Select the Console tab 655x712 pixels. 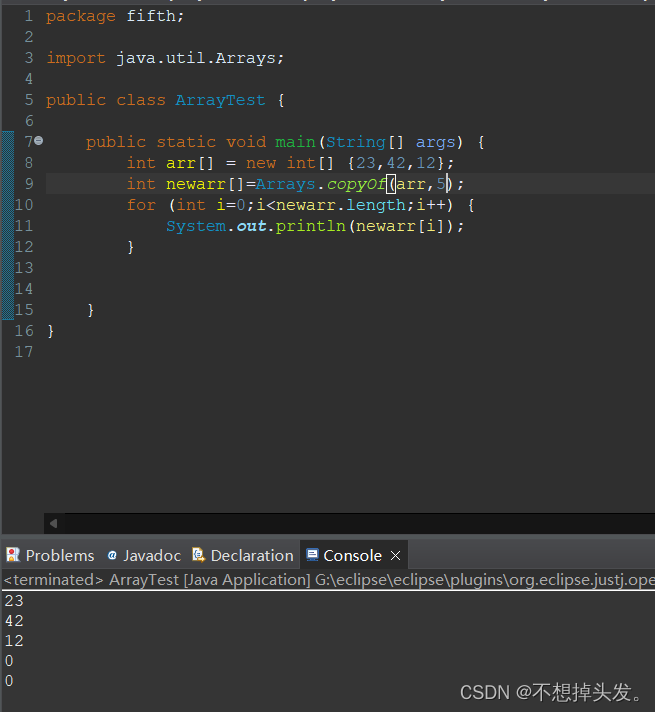[x=352, y=555]
